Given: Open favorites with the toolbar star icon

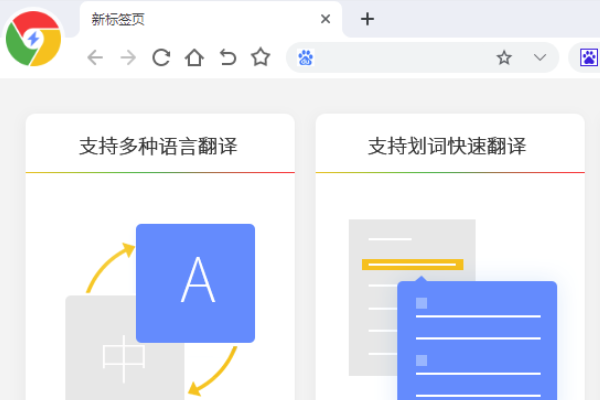Looking at the screenshot, I should [260, 58].
